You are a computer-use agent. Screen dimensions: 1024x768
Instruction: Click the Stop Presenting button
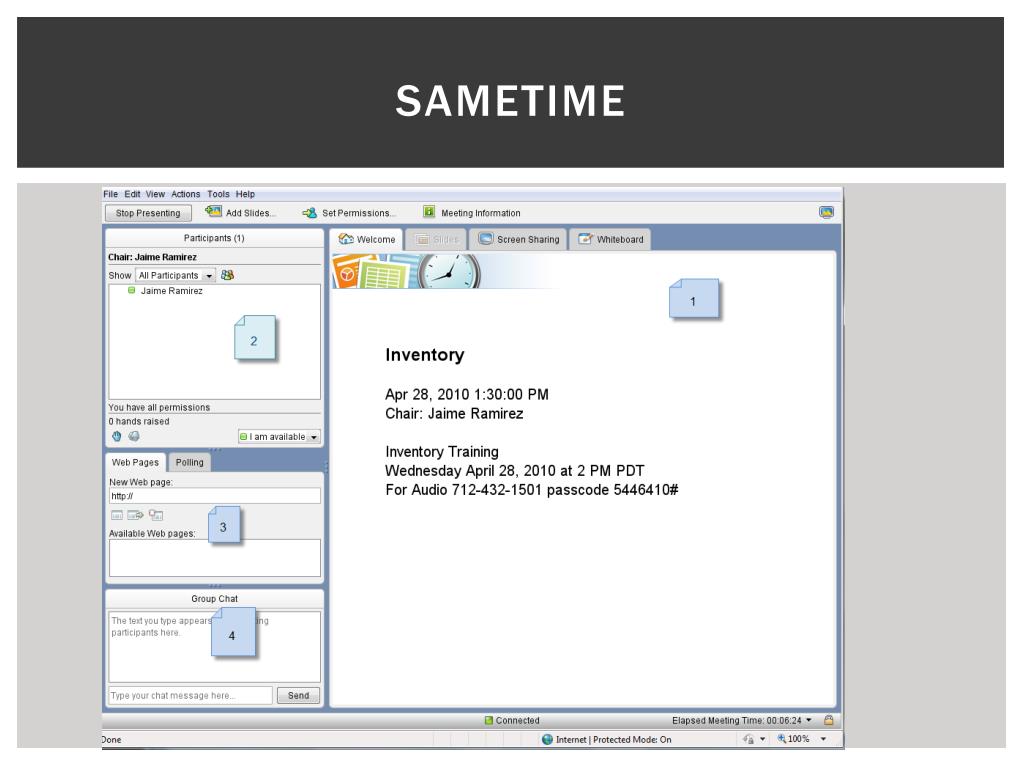[x=148, y=213]
